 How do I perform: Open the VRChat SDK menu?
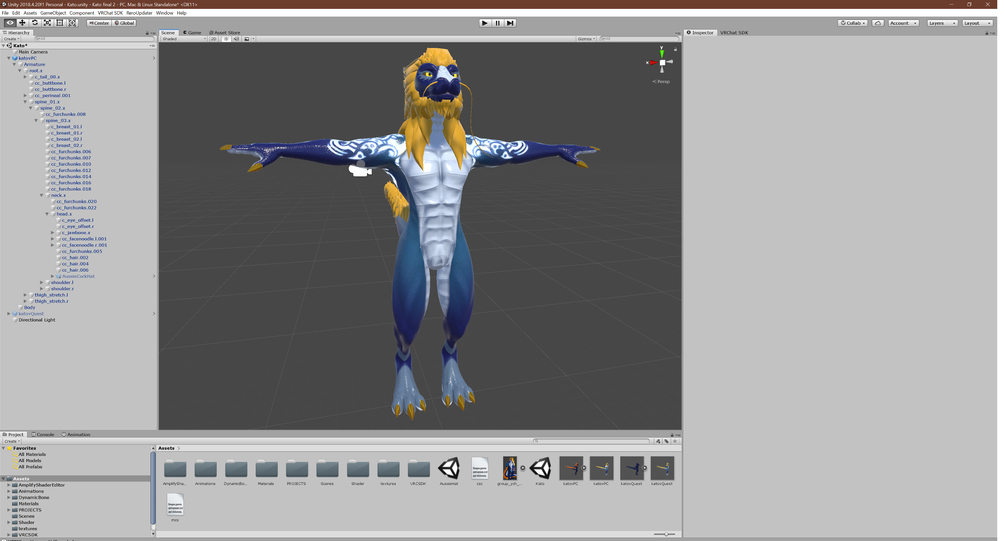coord(110,13)
